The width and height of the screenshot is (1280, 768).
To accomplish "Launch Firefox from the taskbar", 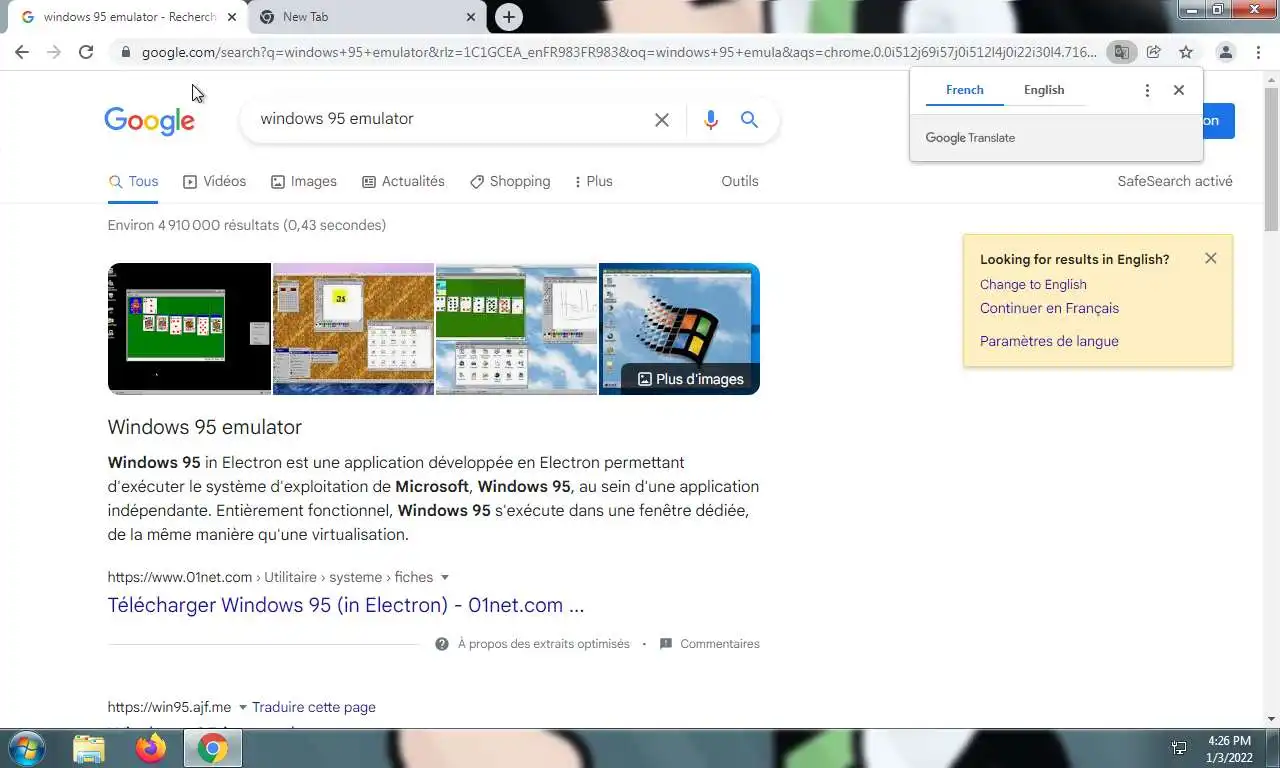I will point(151,748).
